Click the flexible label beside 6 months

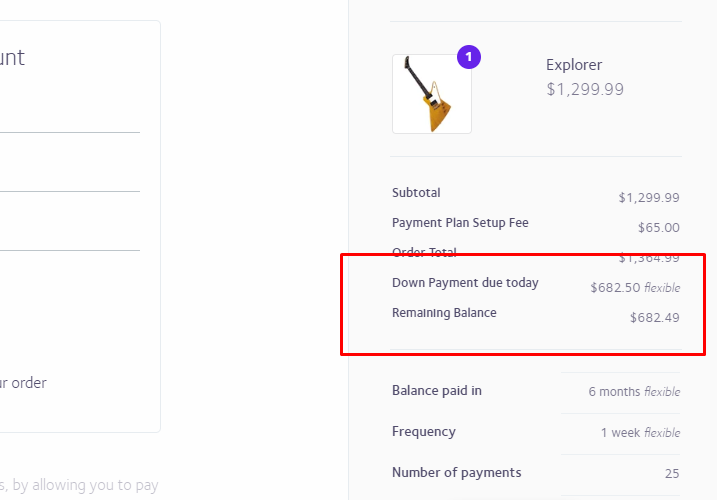point(662,392)
